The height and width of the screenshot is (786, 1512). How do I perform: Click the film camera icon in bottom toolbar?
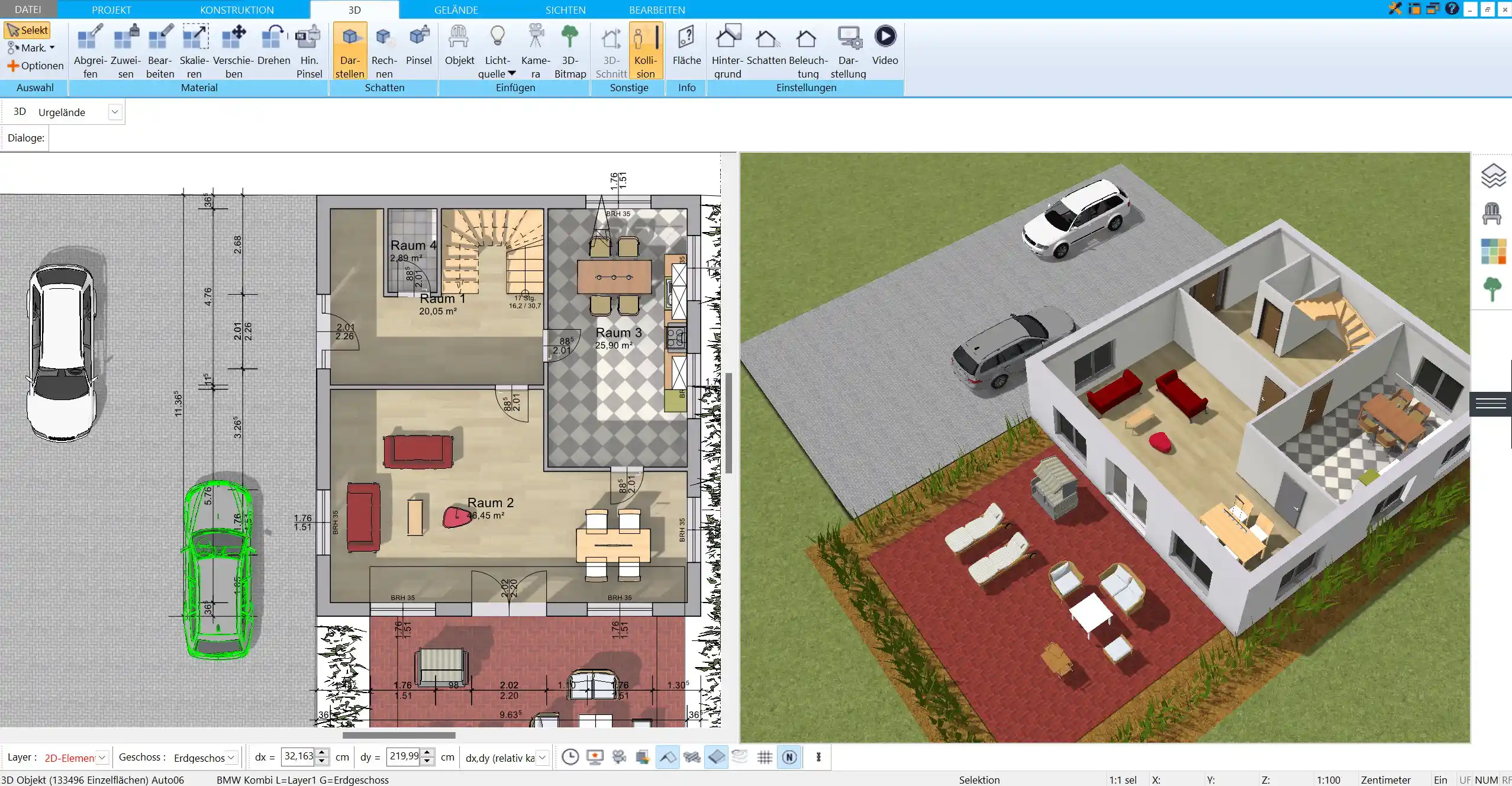[619, 757]
